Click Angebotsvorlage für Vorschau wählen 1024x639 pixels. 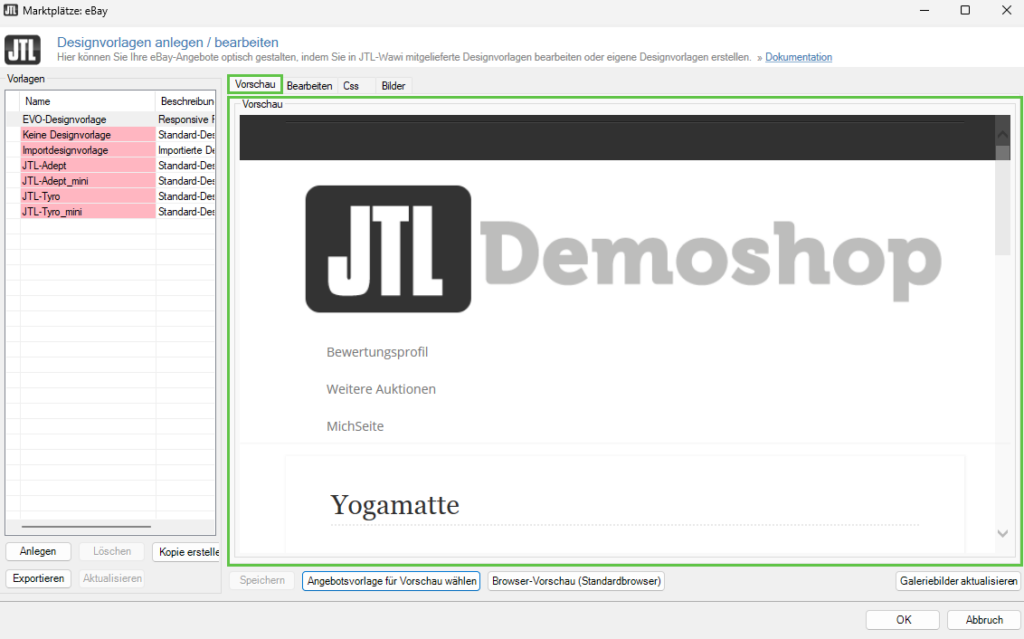click(x=391, y=580)
